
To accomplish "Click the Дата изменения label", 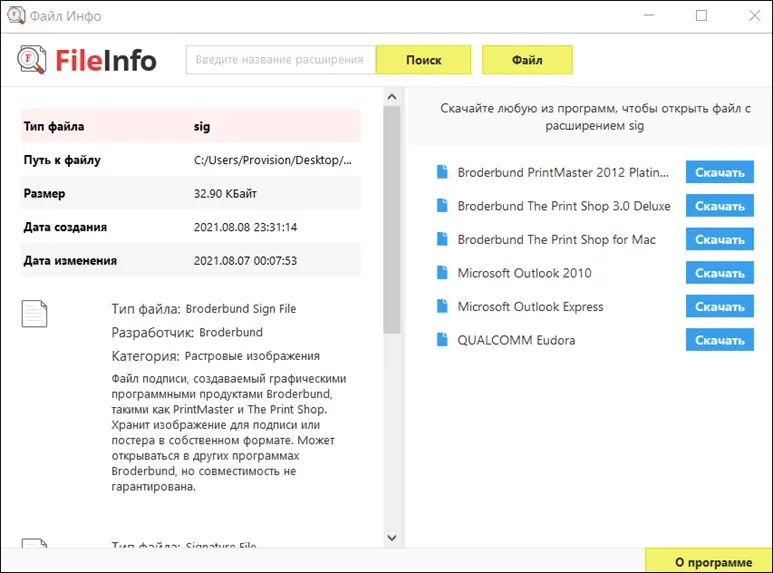I will point(70,260).
